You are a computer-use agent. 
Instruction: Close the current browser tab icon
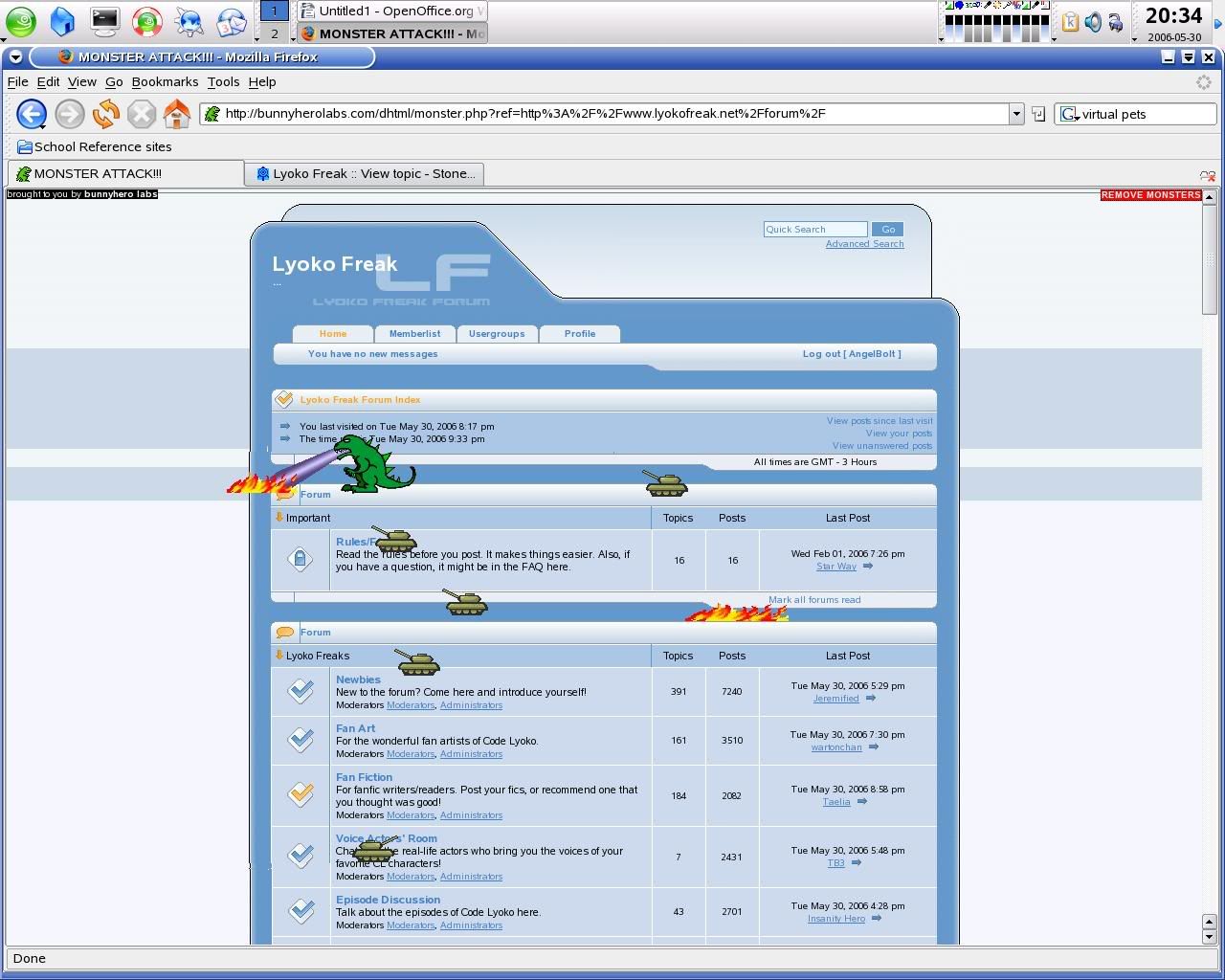click(x=1207, y=175)
